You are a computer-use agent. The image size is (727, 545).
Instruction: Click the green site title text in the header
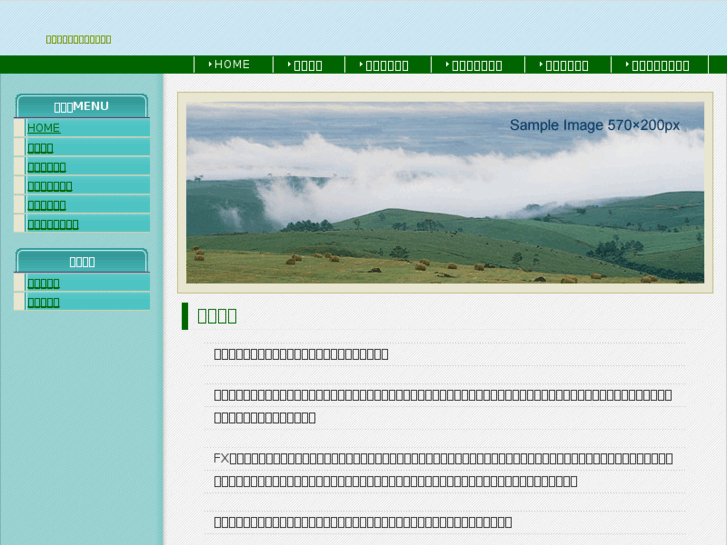pos(78,39)
